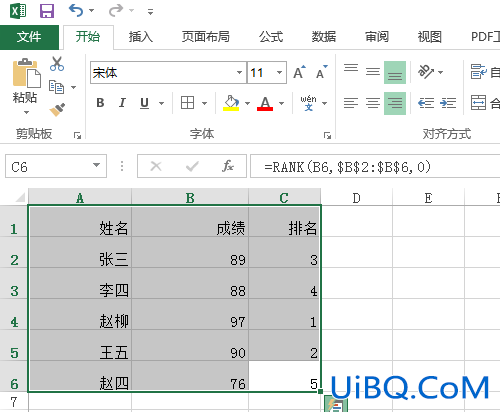Open the 字体 dialog launcher
This screenshot has width=500, height=412.
(x=327, y=135)
